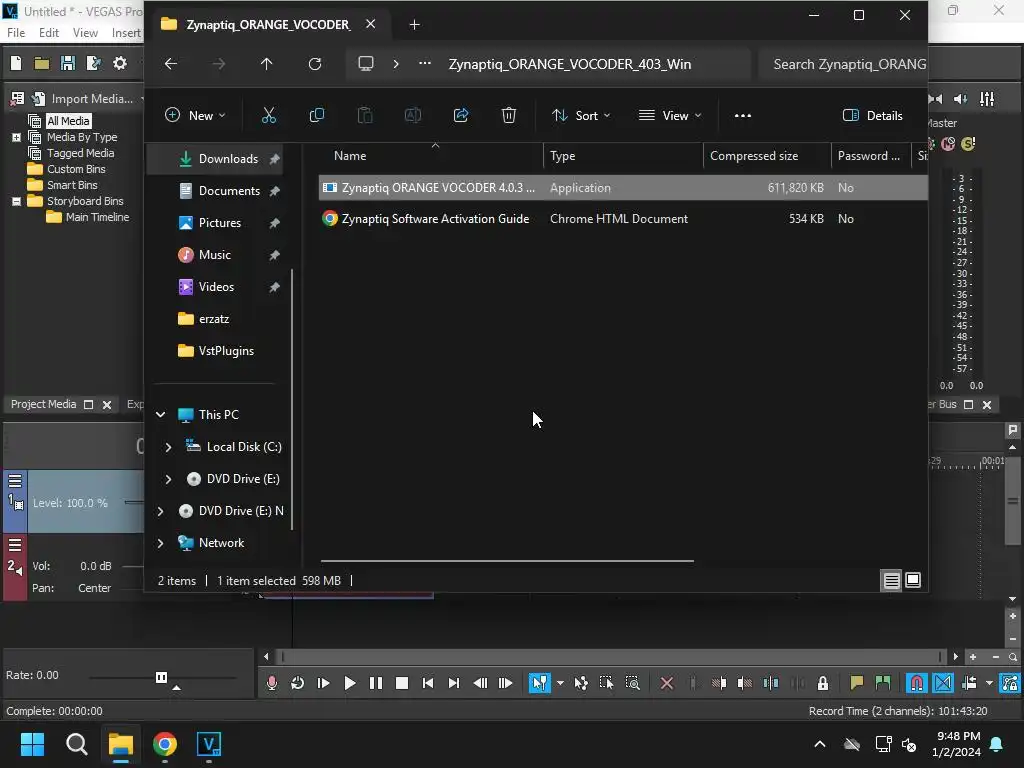Image resolution: width=1024 pixels, height=768 pixels.
Task: Click the Explorer file list horizontal scrollbar
Action: [507, 560]
